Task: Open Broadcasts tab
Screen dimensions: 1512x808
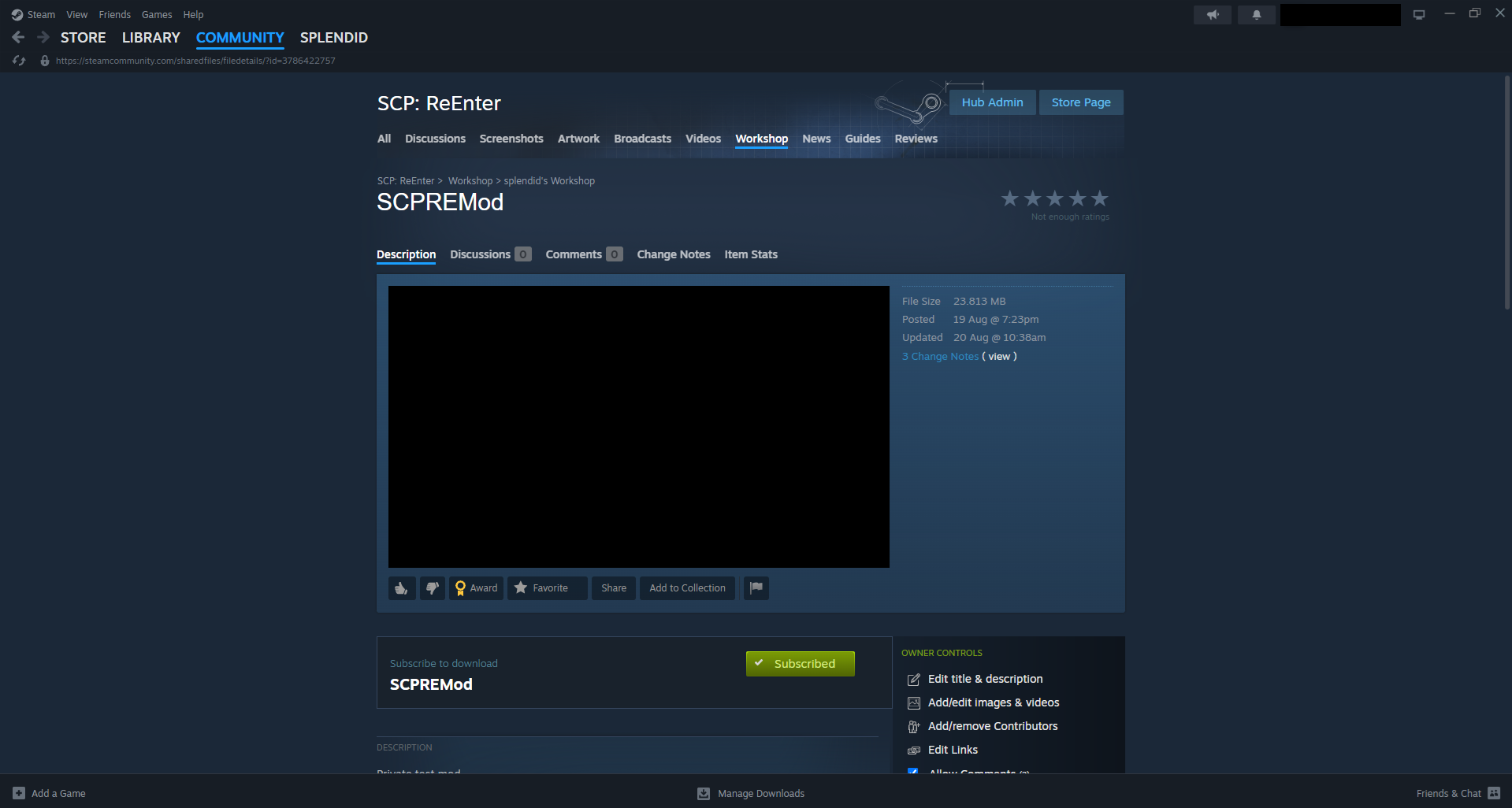Action: tap(643, 139)
